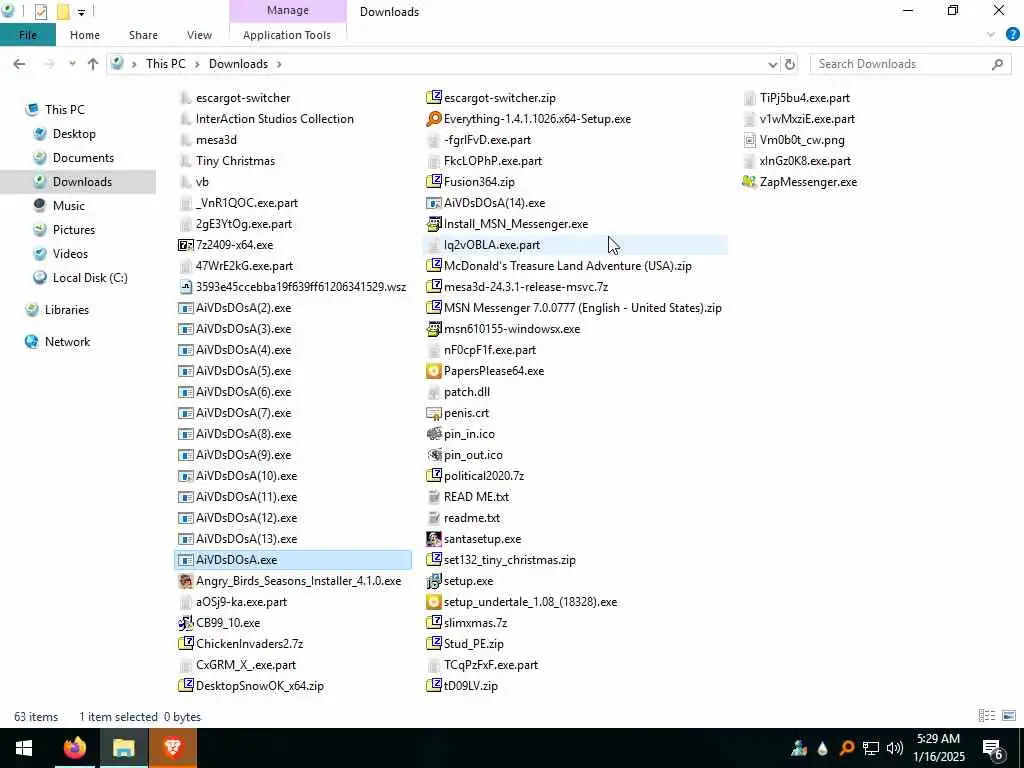Image resolution: width=1024 pixels, height=768 pixels.
Task: Select the READ ME.txt file
Action: pos(476,497)
